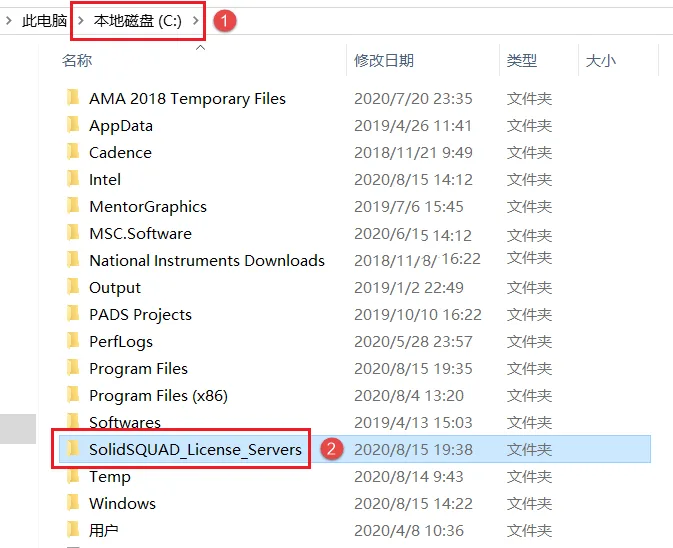The height and width of the screenshot is (548, 673).
Task: Click the Windows folder icon
Action: [73, 503]
